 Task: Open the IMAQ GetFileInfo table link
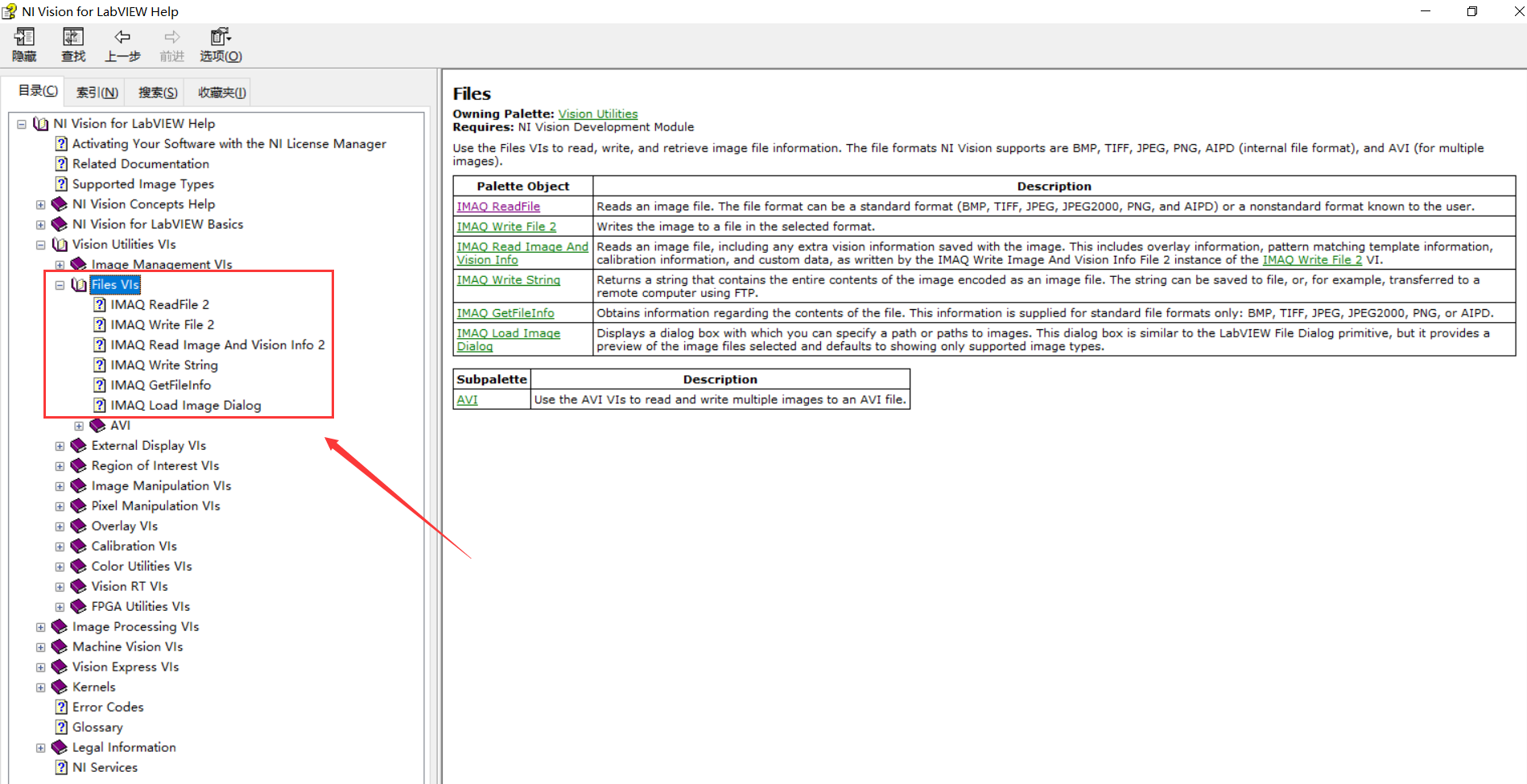click(x=506, y=313)
